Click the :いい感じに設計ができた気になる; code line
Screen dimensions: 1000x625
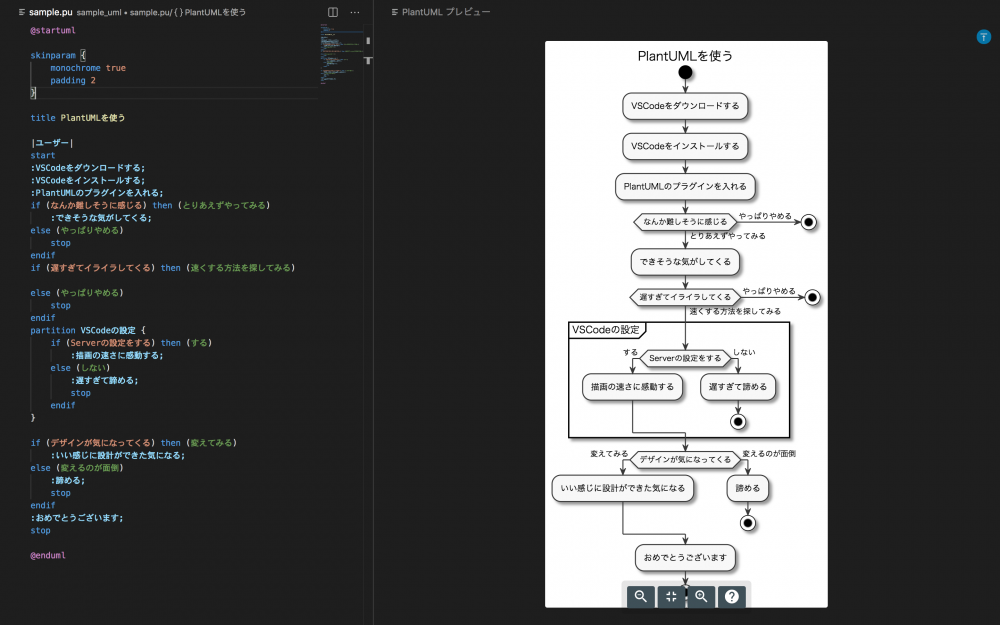pos(117,455)
